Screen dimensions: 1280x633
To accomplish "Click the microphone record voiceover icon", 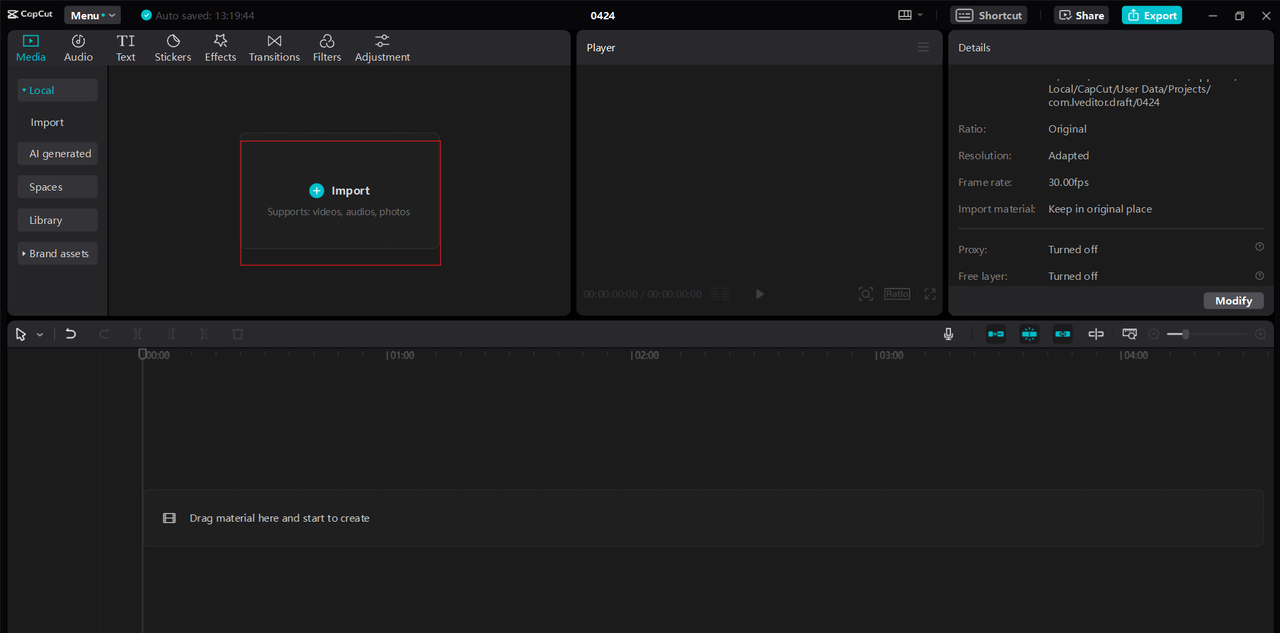I will (948, 334).
